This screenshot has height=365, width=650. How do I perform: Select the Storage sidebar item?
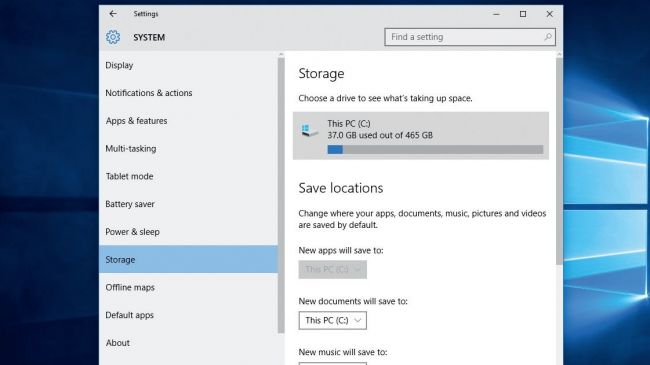click(x=188, y=259)
